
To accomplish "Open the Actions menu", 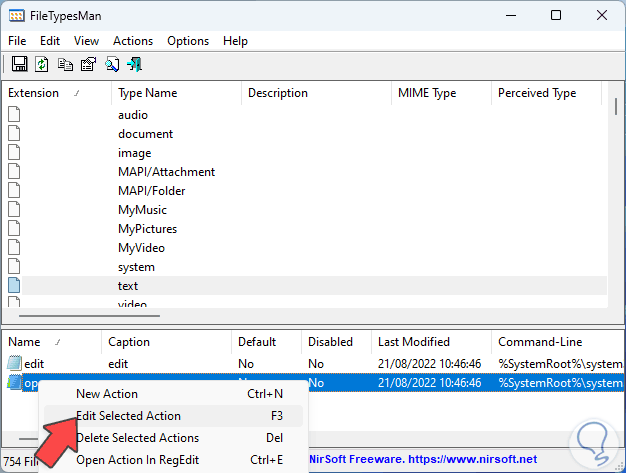I will pyautogui.click(x=133, y=41).
